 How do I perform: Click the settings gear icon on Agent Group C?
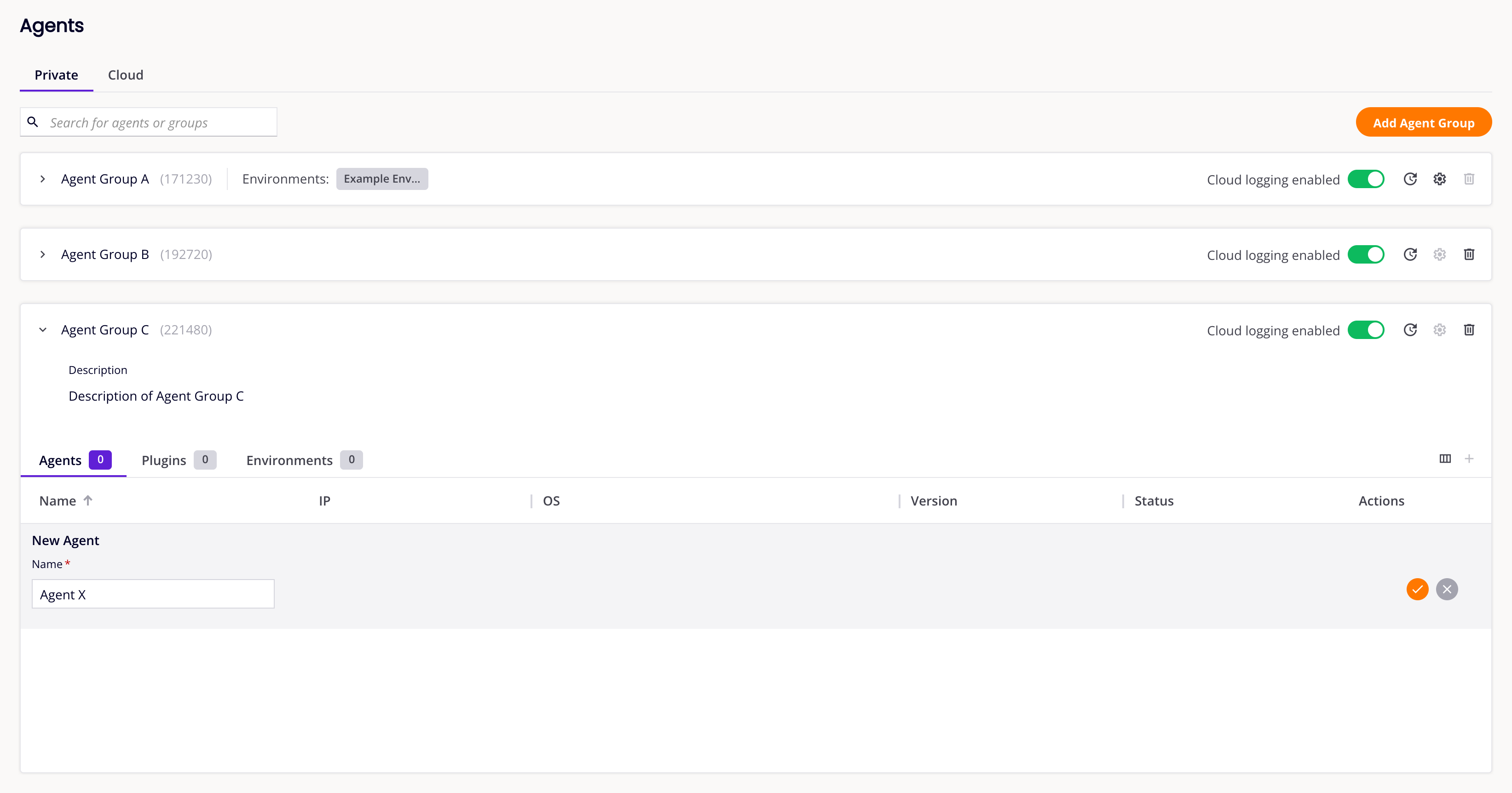[x=1439, y=329]
